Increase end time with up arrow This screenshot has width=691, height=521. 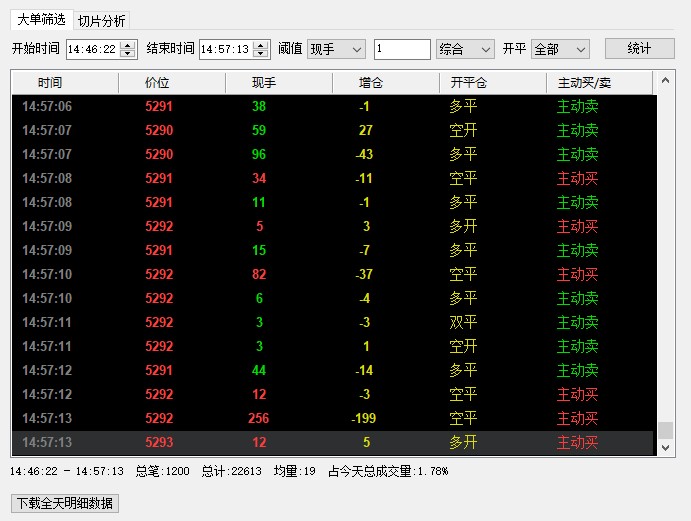[261, 45]
